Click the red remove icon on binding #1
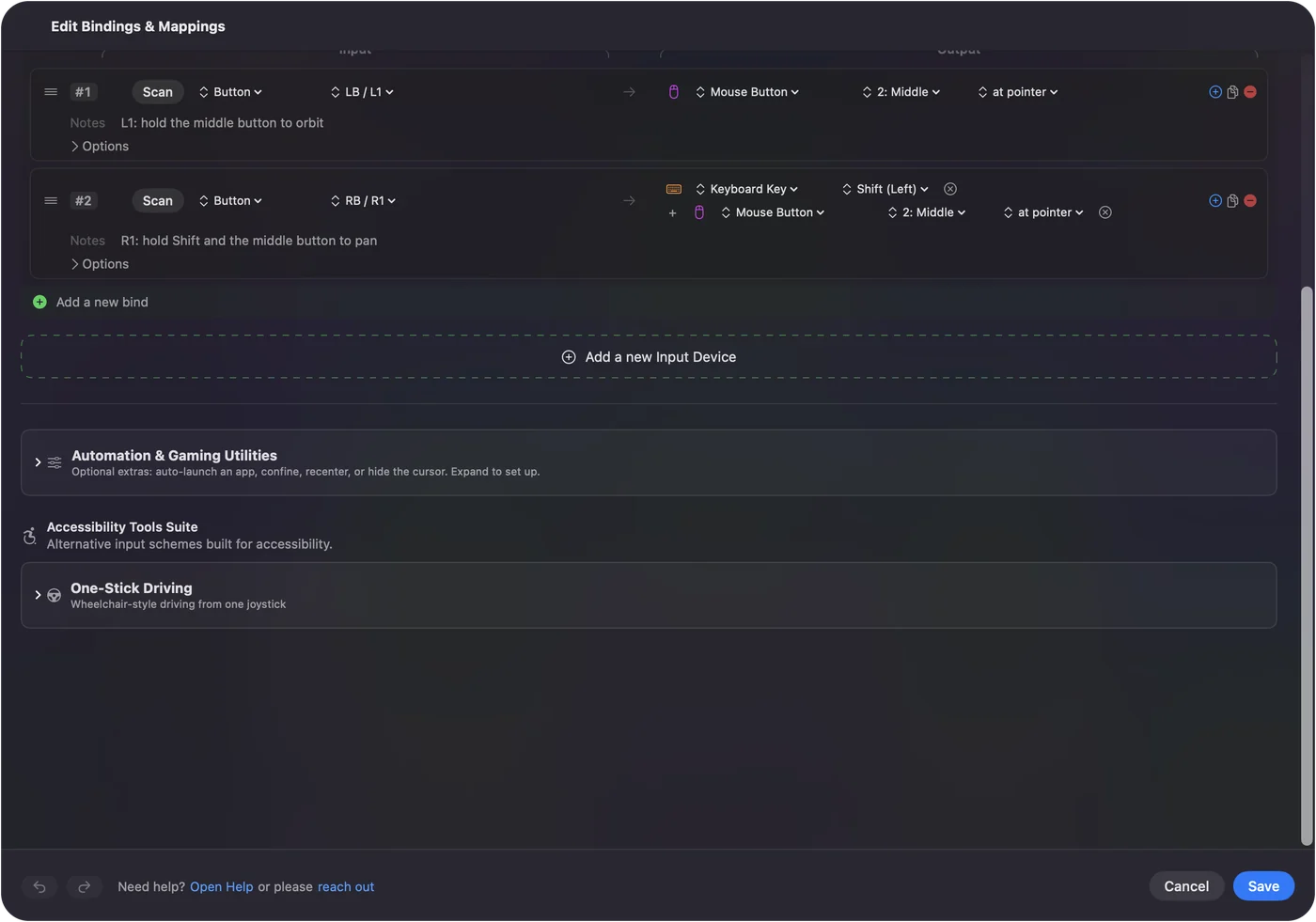The width and height of the screenshot is (1316, 922). (x=1250, y=92)
